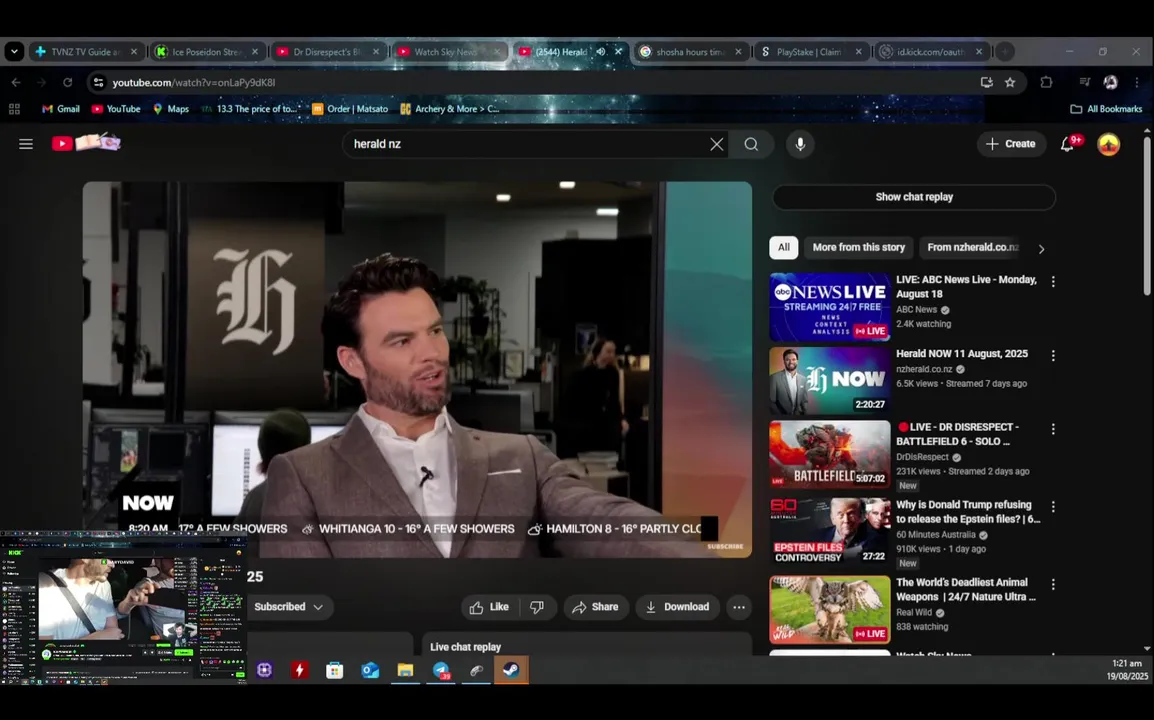This screenshot has width=1154, height=720.
Task: Open options for Donald Trump Epstein video
Action: [1053, 507]
